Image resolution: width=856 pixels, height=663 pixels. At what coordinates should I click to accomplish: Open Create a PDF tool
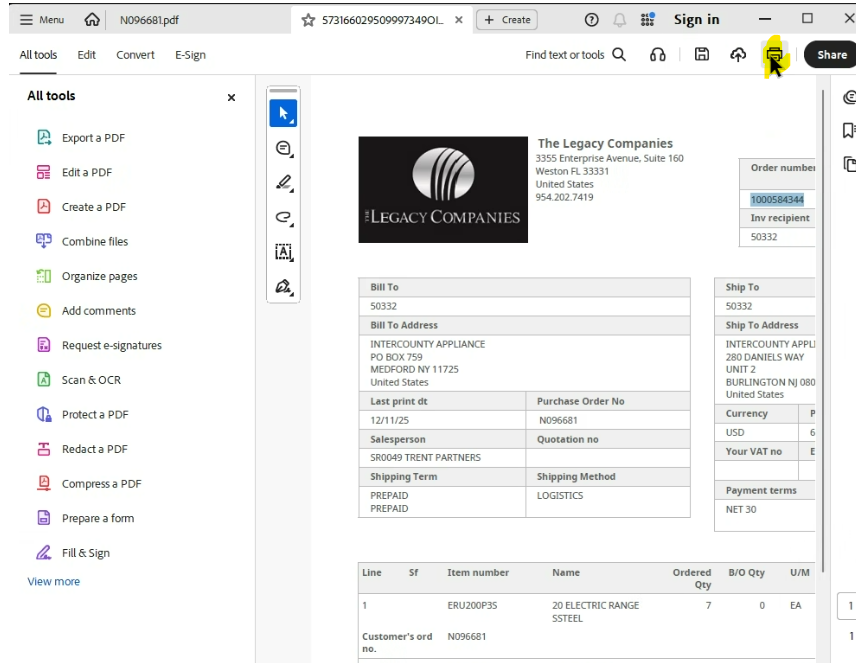pyautogui.click(x=81, y=207)
